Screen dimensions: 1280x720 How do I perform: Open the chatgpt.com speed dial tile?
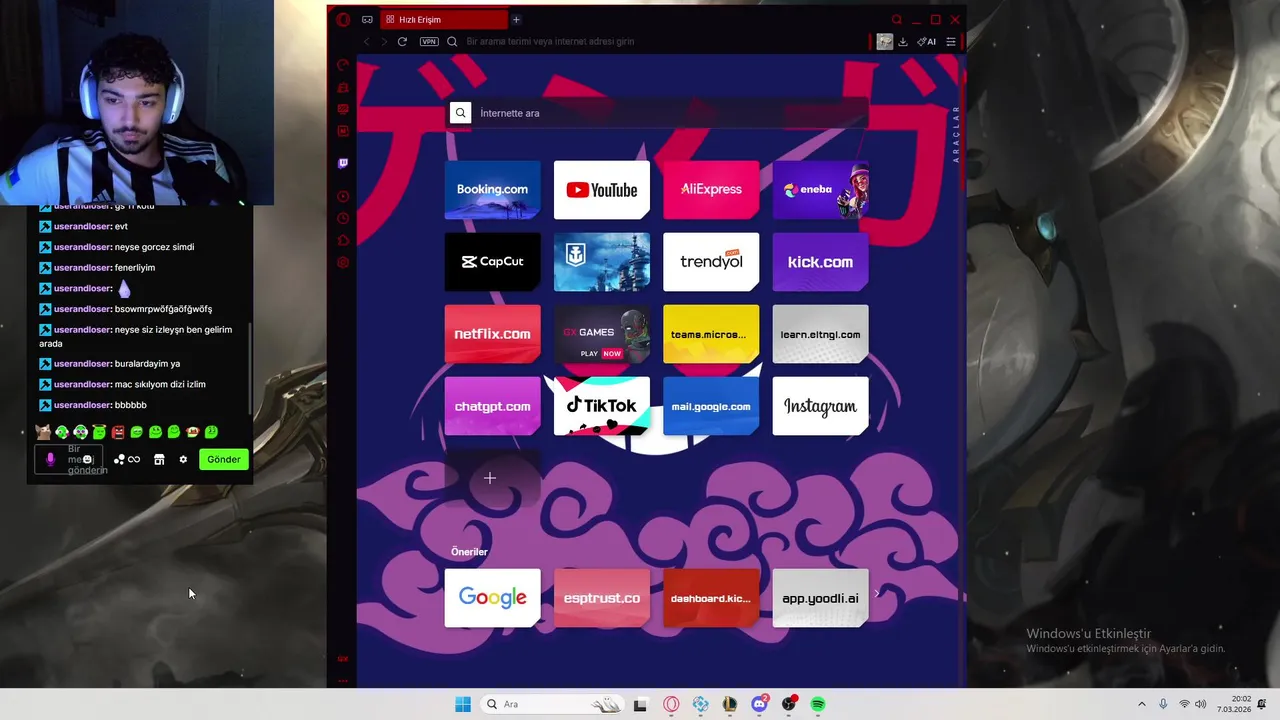tap(492, 406)
